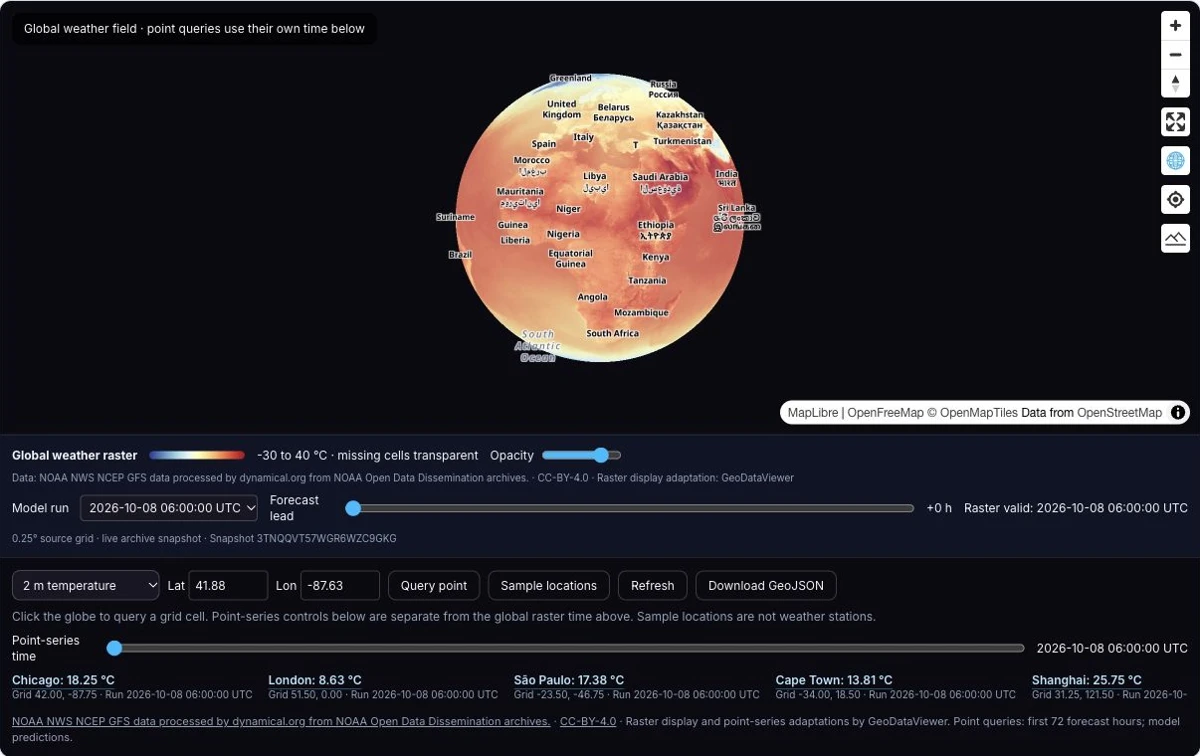Screen dimensions: 1200x756
Task: Open the NOAA NWS NCEP GFS footer link
Action: pos(281,721)
